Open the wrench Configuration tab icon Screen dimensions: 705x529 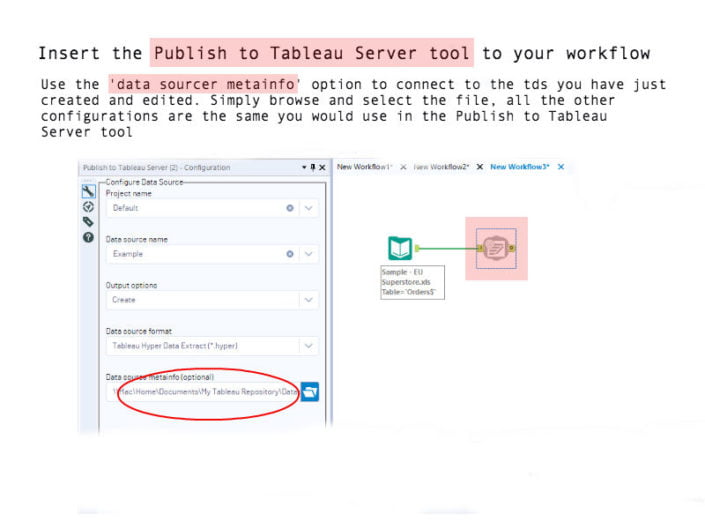[88, 191]
